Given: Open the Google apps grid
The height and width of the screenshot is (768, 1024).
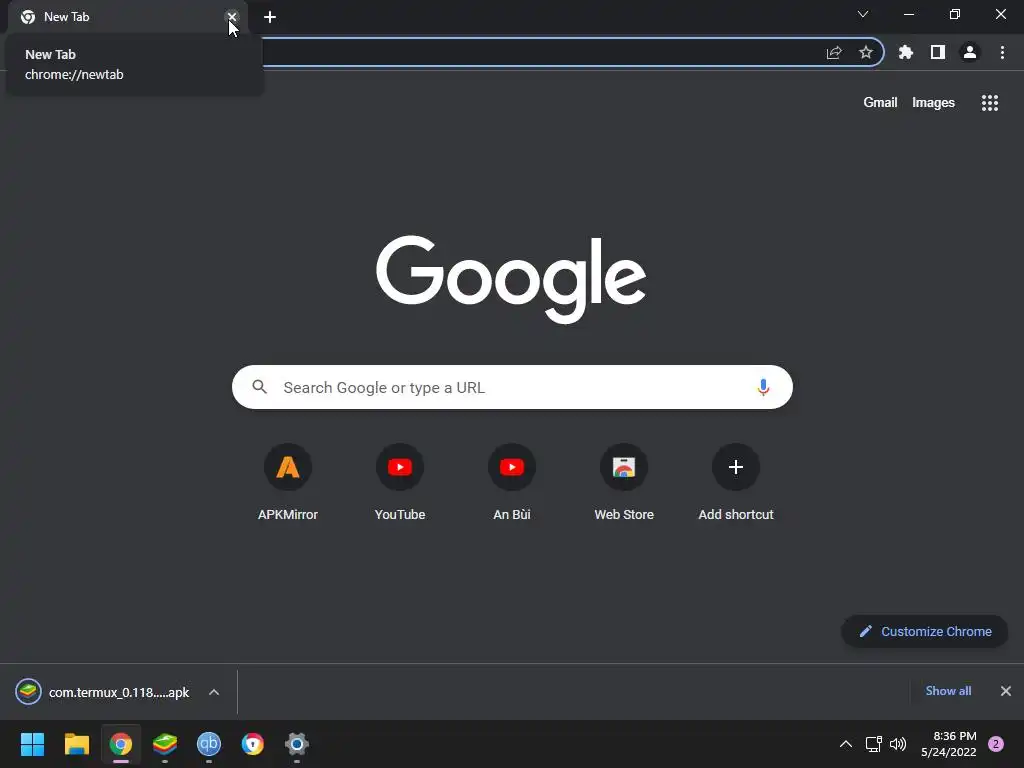Looking at the screenshot, I should (x=989, y=103).
